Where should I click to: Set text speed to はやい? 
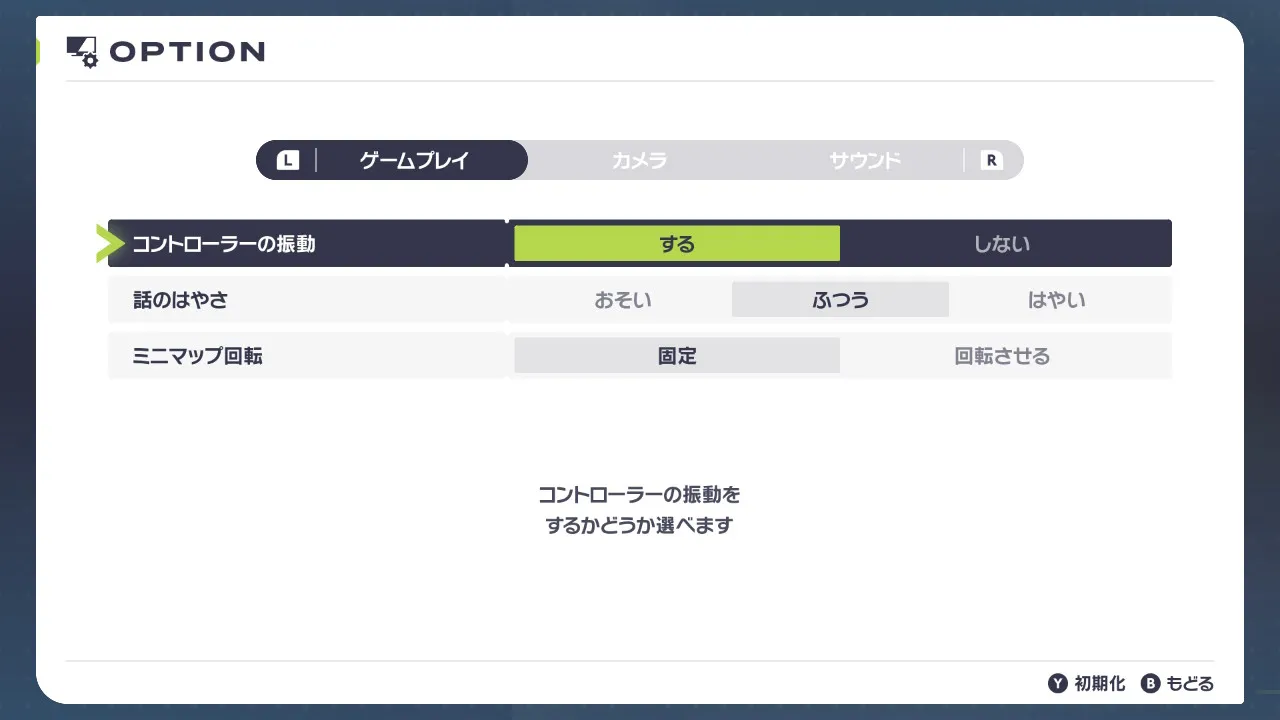pos(1057,300)
